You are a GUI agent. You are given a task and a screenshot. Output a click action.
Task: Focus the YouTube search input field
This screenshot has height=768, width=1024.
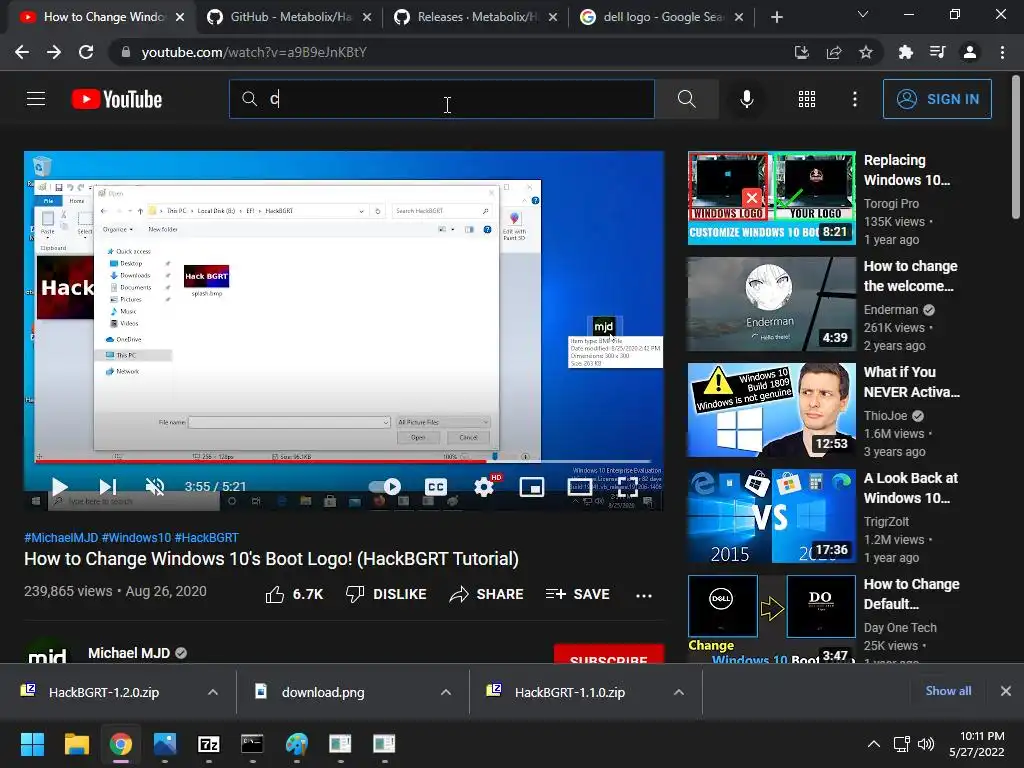442,99
